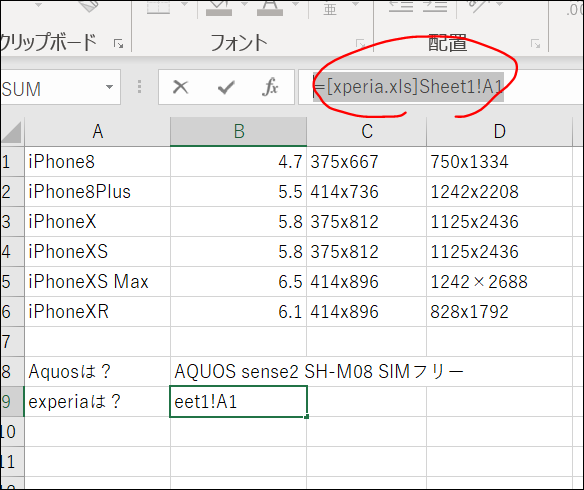The image size is (584, 490).
Task: Select row 9 header
Action: coord(12,401)
